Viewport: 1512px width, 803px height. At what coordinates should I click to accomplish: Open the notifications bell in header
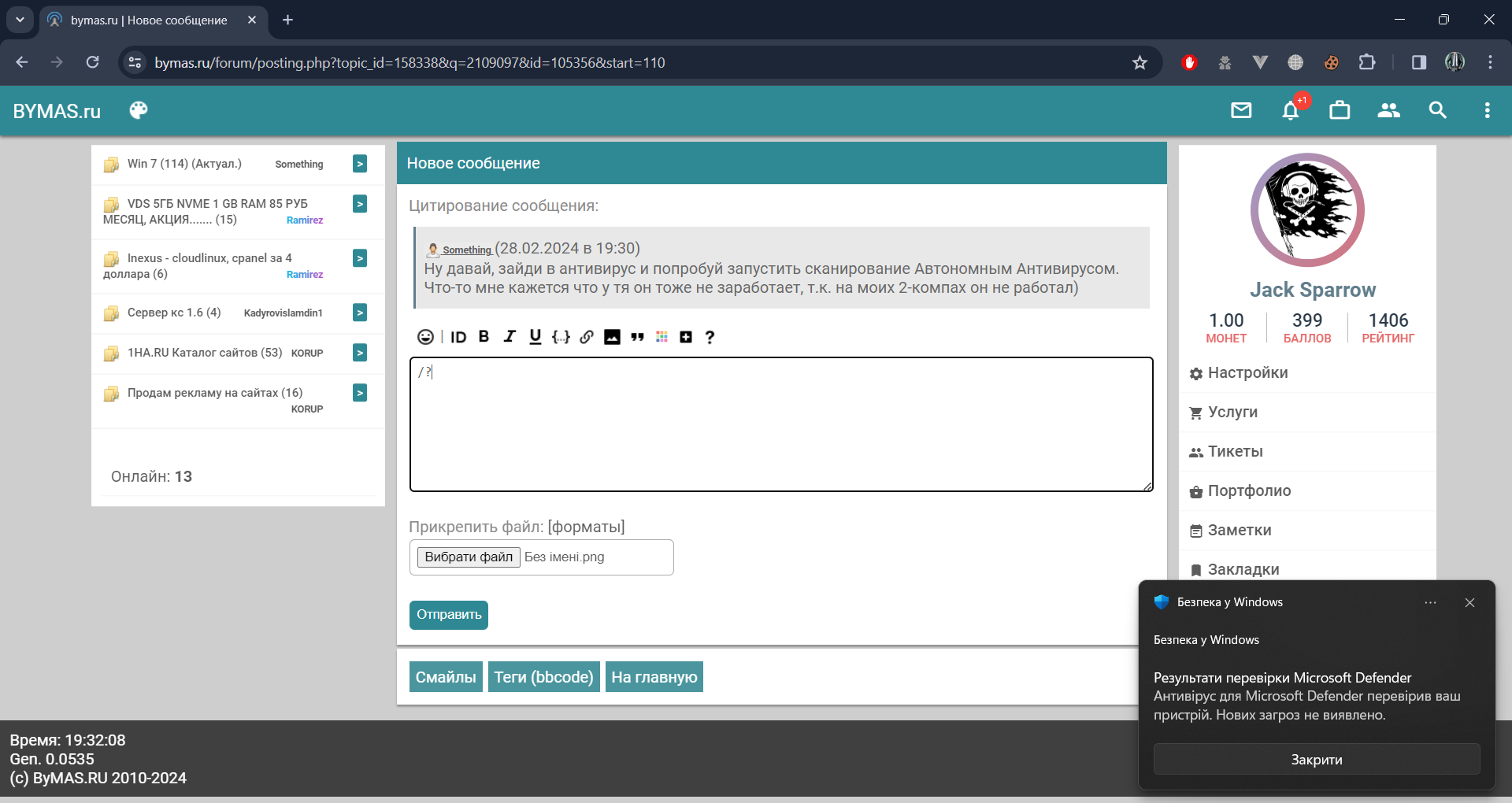point(1290,111)
